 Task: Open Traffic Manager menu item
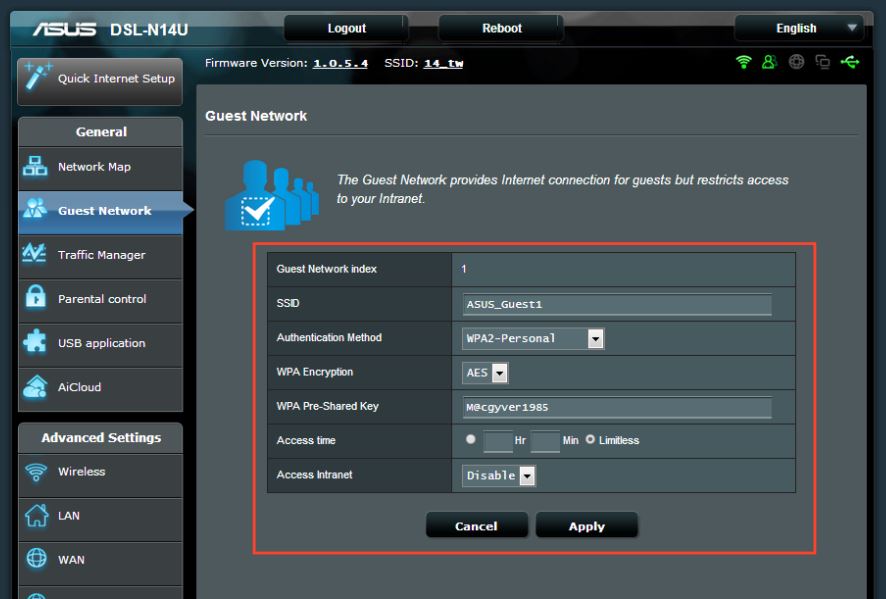click(101, 255)
